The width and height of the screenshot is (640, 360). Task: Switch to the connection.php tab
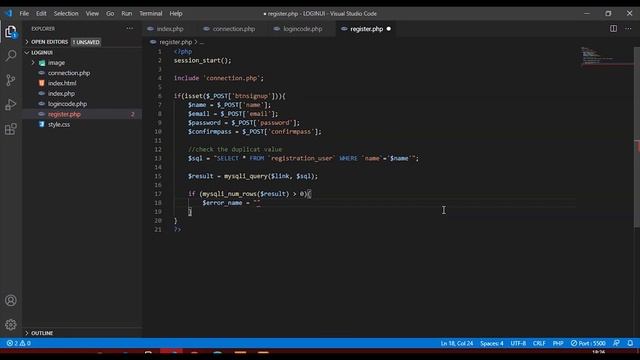point(233,29)
